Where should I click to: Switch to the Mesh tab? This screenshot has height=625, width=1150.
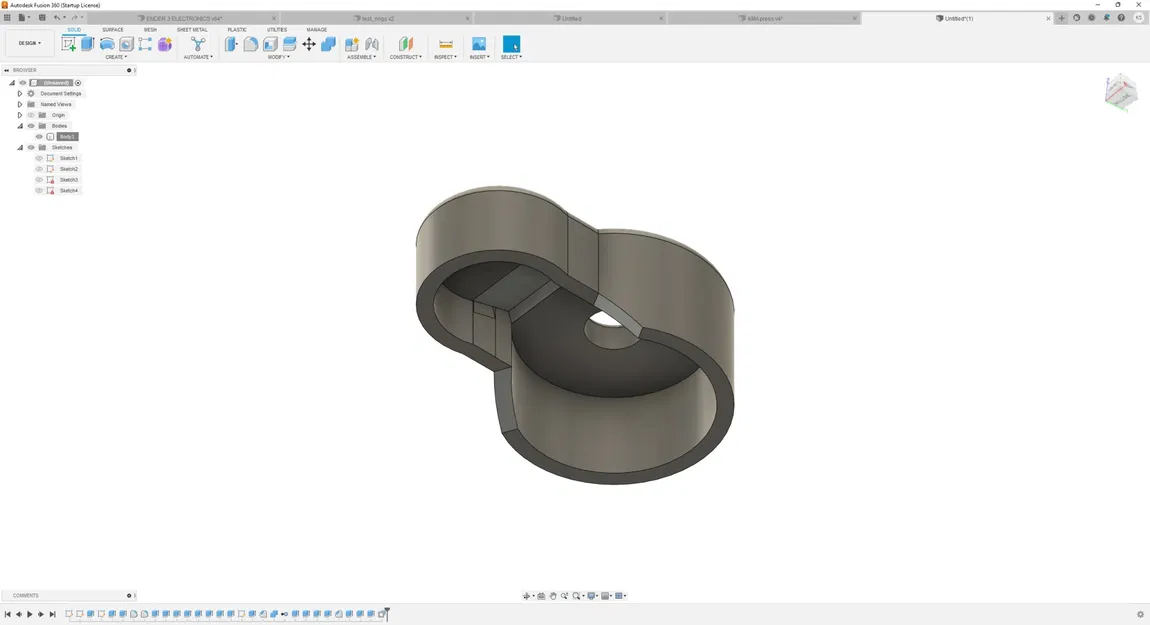click(150, 30)
